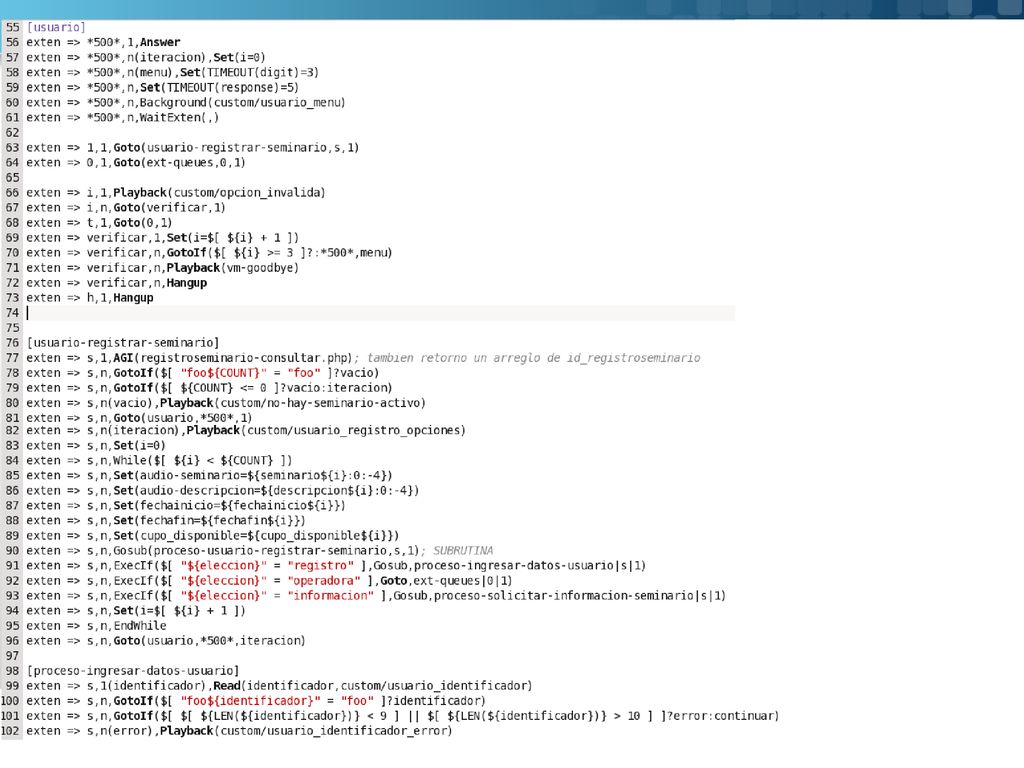Click Gosub(proceso-usuario-registrar-seminario,s,1) text
Image resolution: width=1024 pixels, height=768 pixels.
click(266, 551)
